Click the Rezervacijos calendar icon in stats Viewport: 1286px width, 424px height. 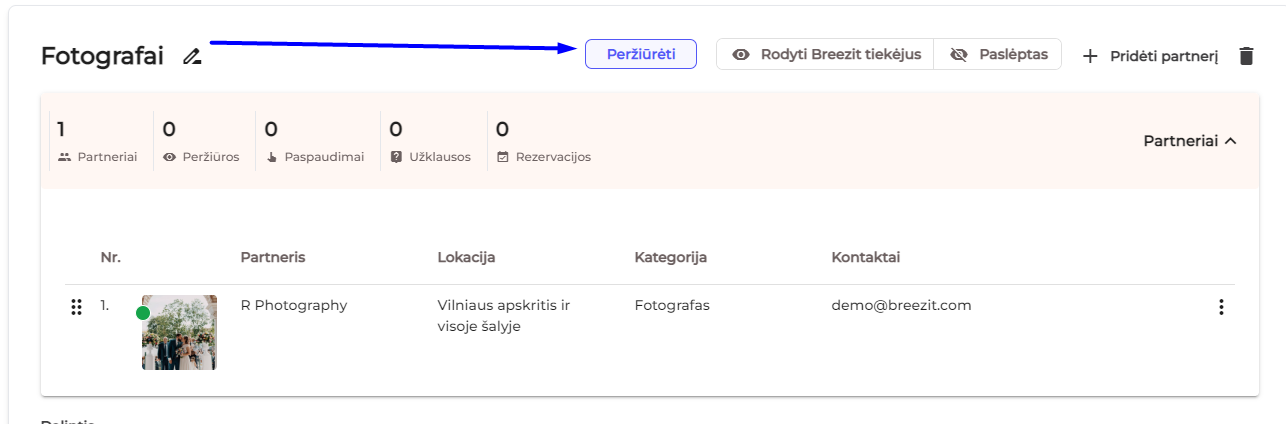click(x=503, y=157)
